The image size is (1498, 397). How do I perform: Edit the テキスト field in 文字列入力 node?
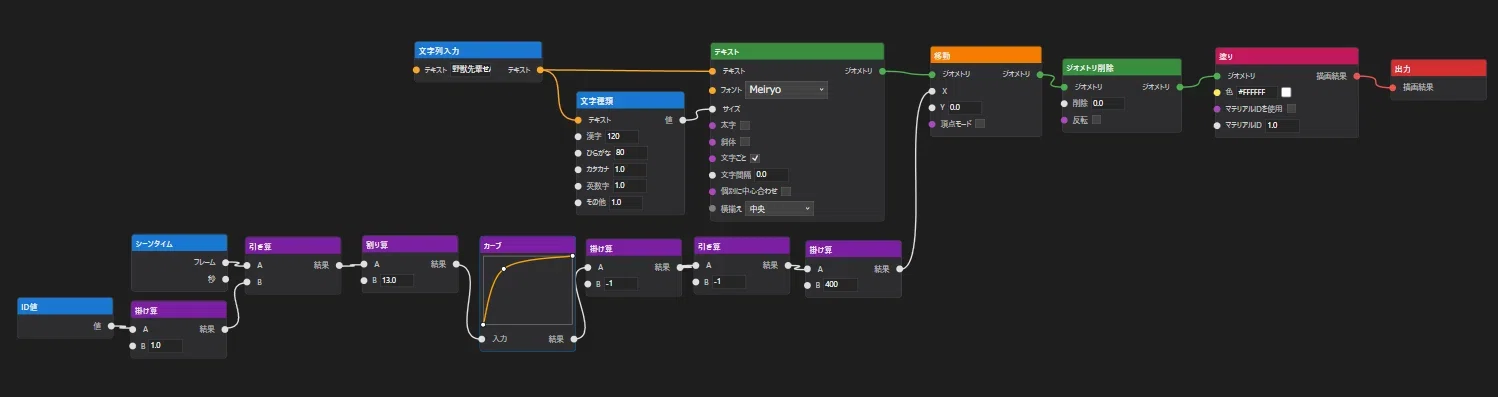coord(471,70)
